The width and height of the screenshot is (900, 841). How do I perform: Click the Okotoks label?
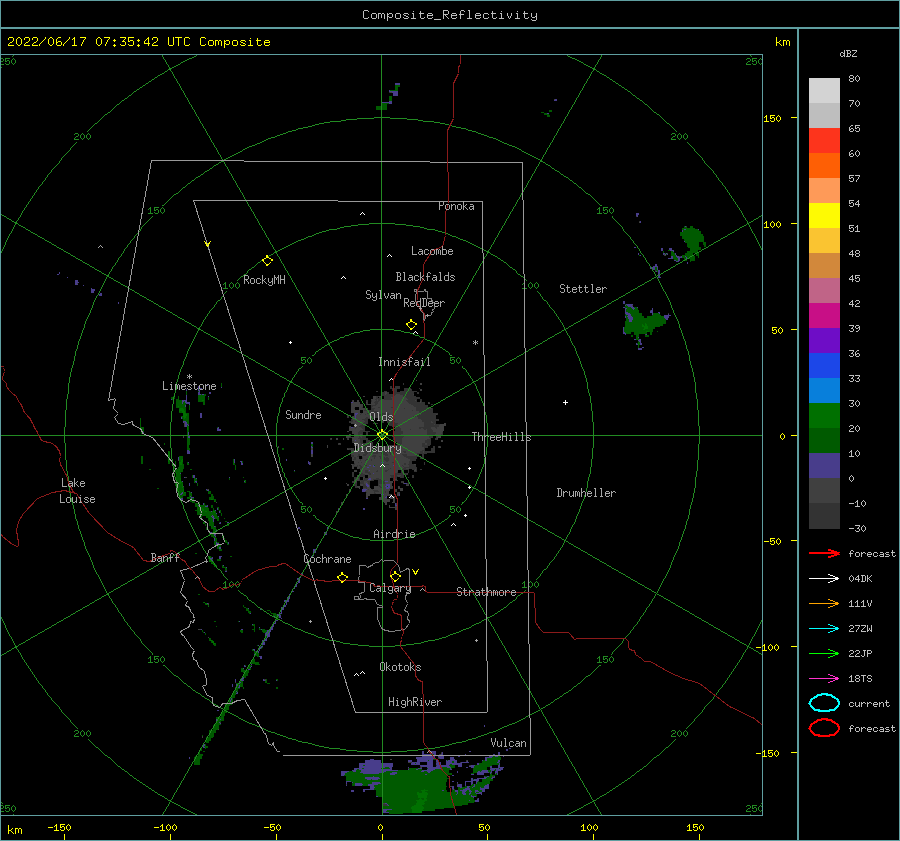click(x=400, y=667)
